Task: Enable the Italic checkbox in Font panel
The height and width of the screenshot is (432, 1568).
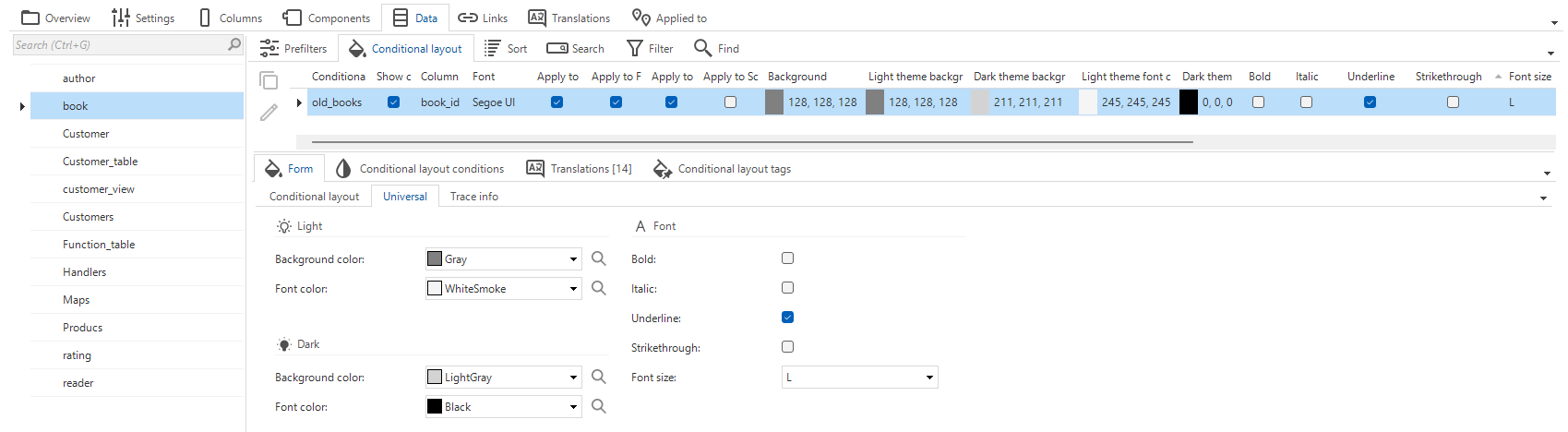Action: point(787,288)
